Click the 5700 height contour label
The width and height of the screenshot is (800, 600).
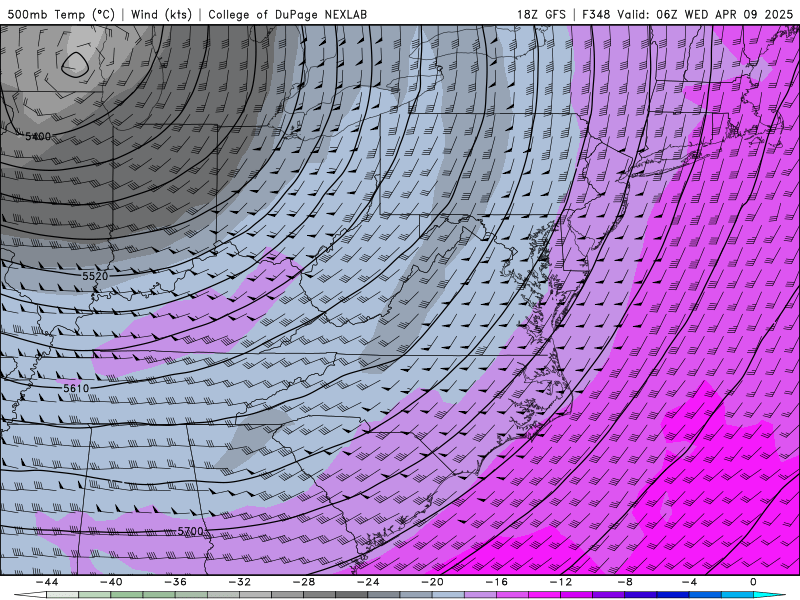(x=190, y=531)
